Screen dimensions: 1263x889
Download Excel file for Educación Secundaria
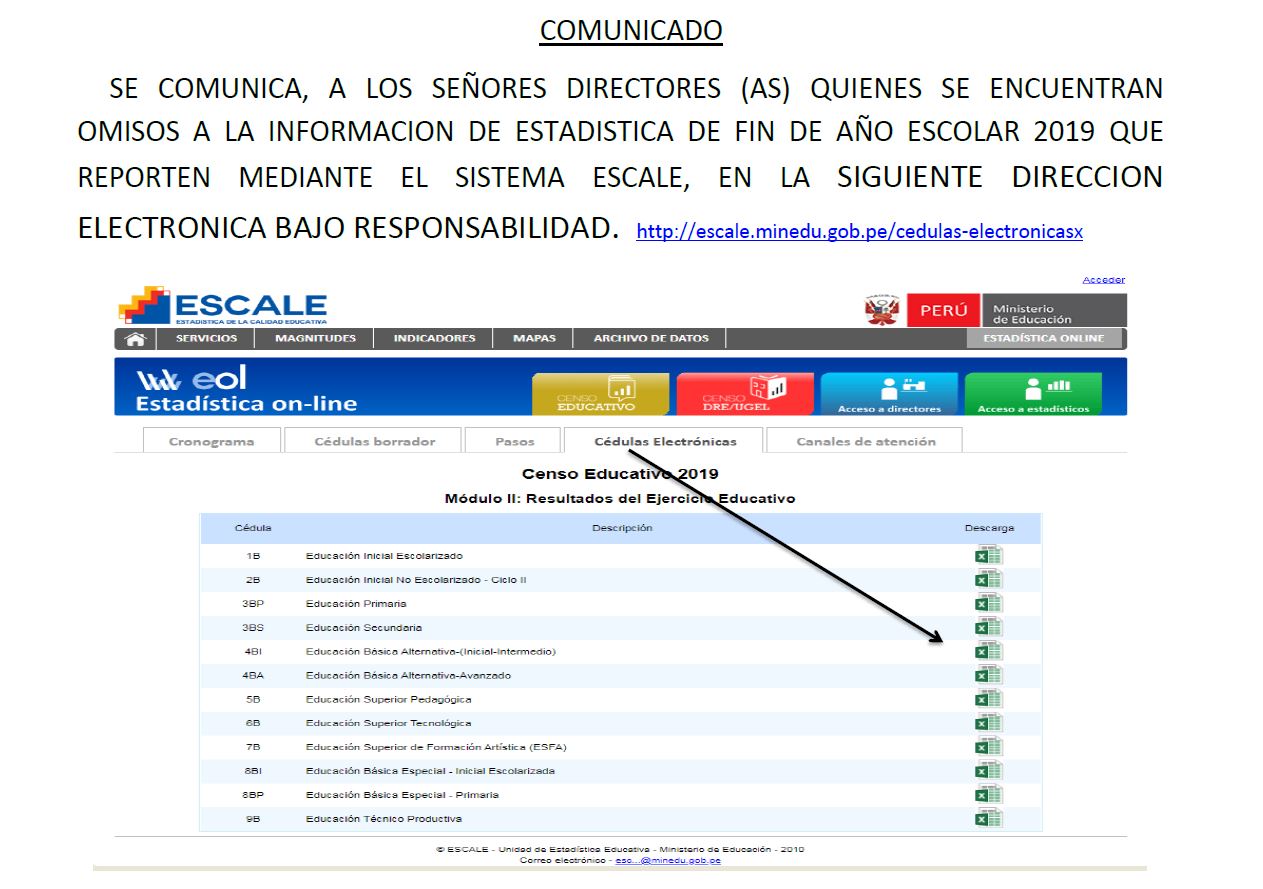click(988, 628)
